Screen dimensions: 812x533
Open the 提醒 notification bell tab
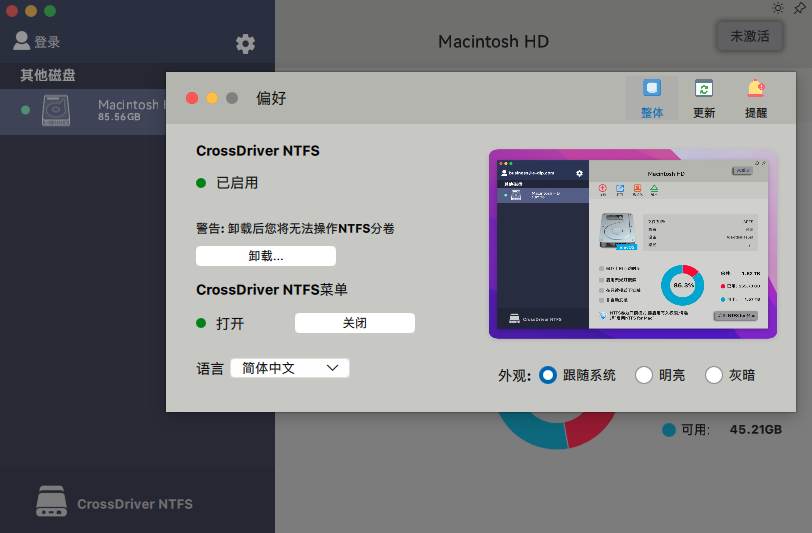click(x=756, y=90)
